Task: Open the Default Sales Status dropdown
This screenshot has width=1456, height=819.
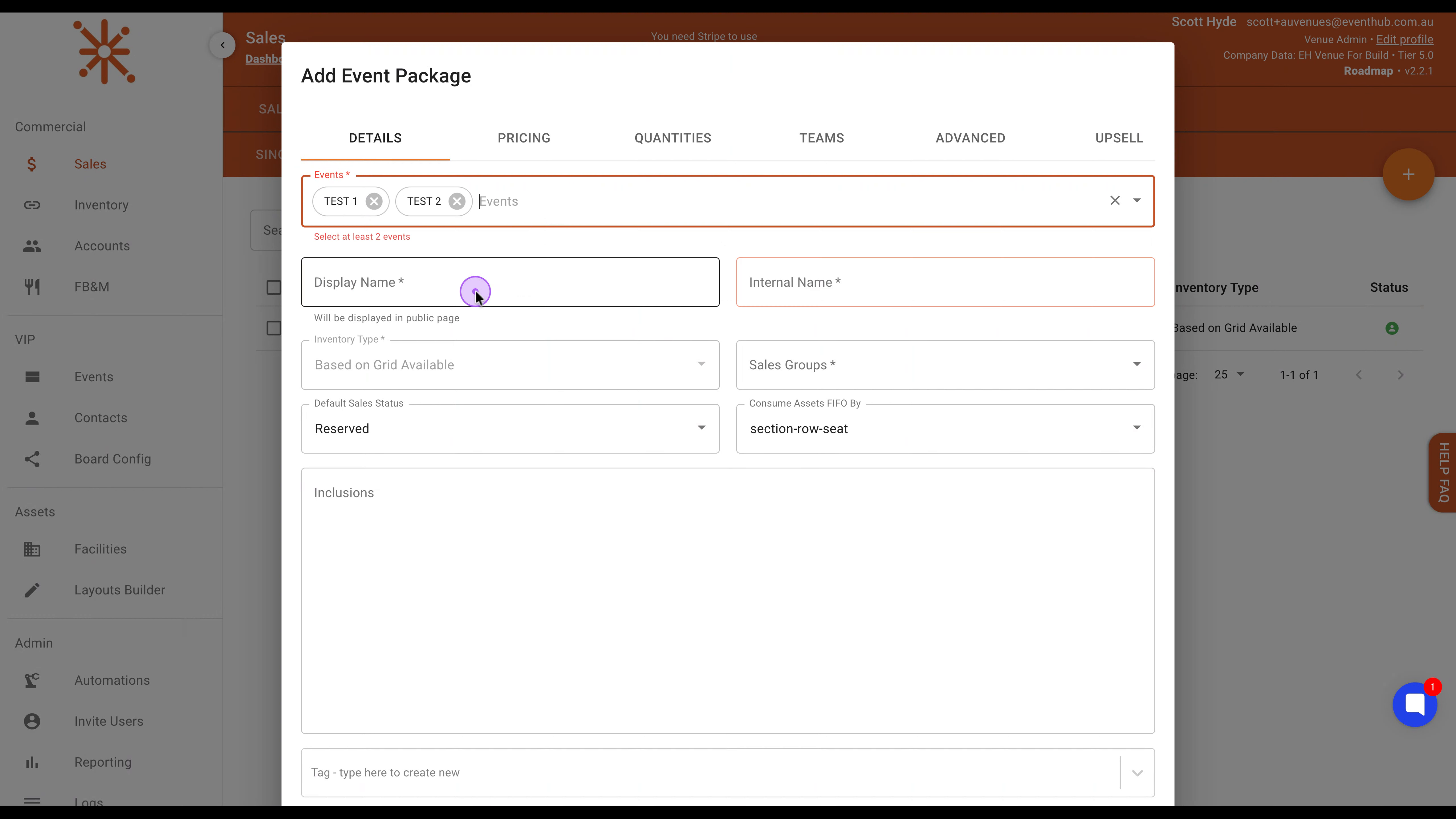Action: (x=510, y=429)
